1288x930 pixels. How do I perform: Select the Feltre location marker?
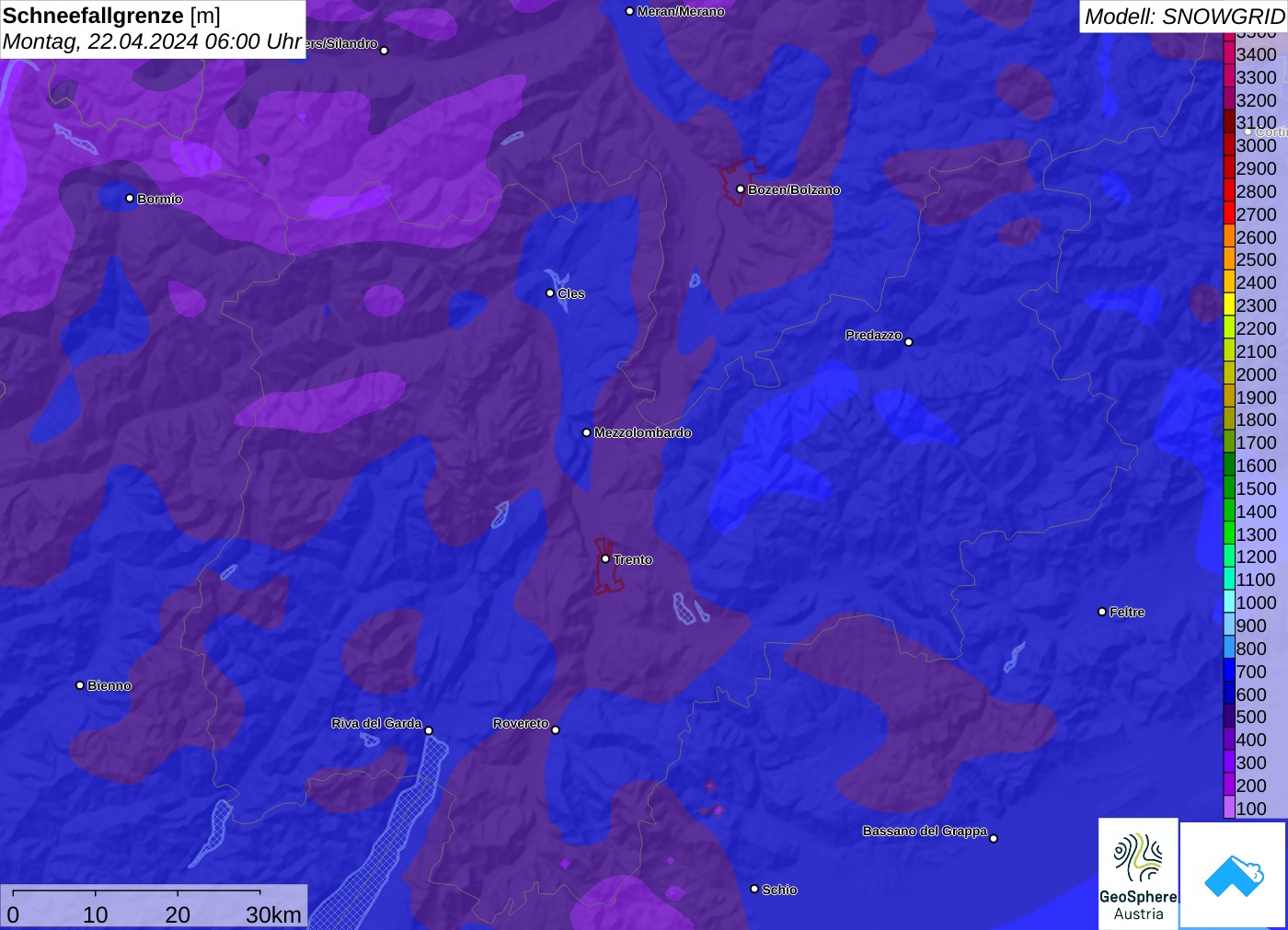pyautogui.click(x=1102, y=612)
